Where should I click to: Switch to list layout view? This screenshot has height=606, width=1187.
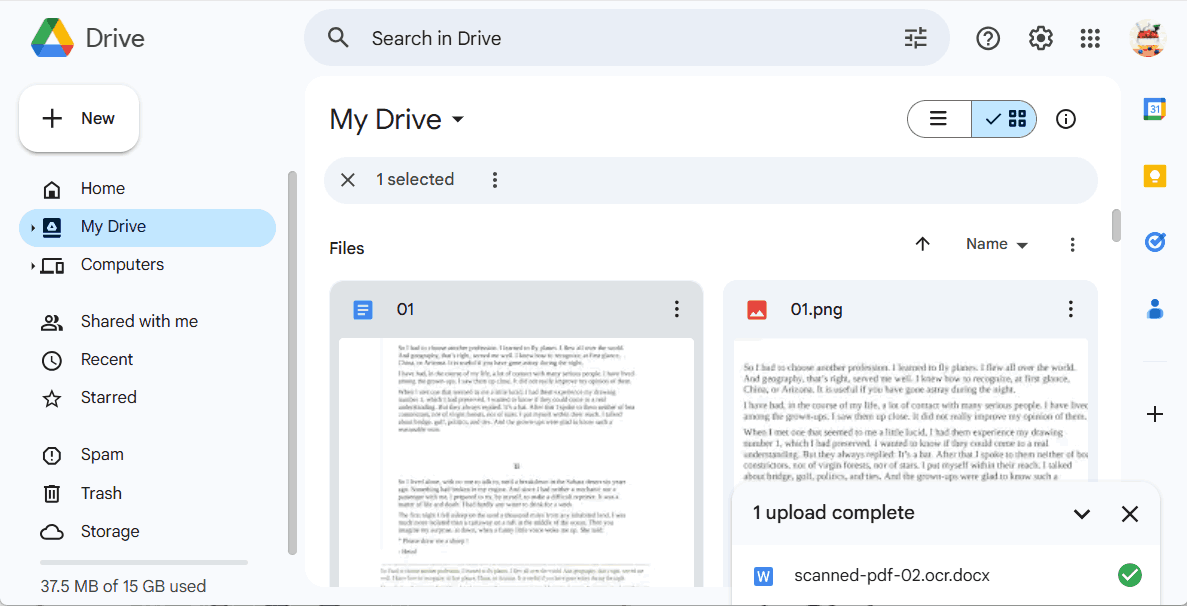tap(939, 119)
